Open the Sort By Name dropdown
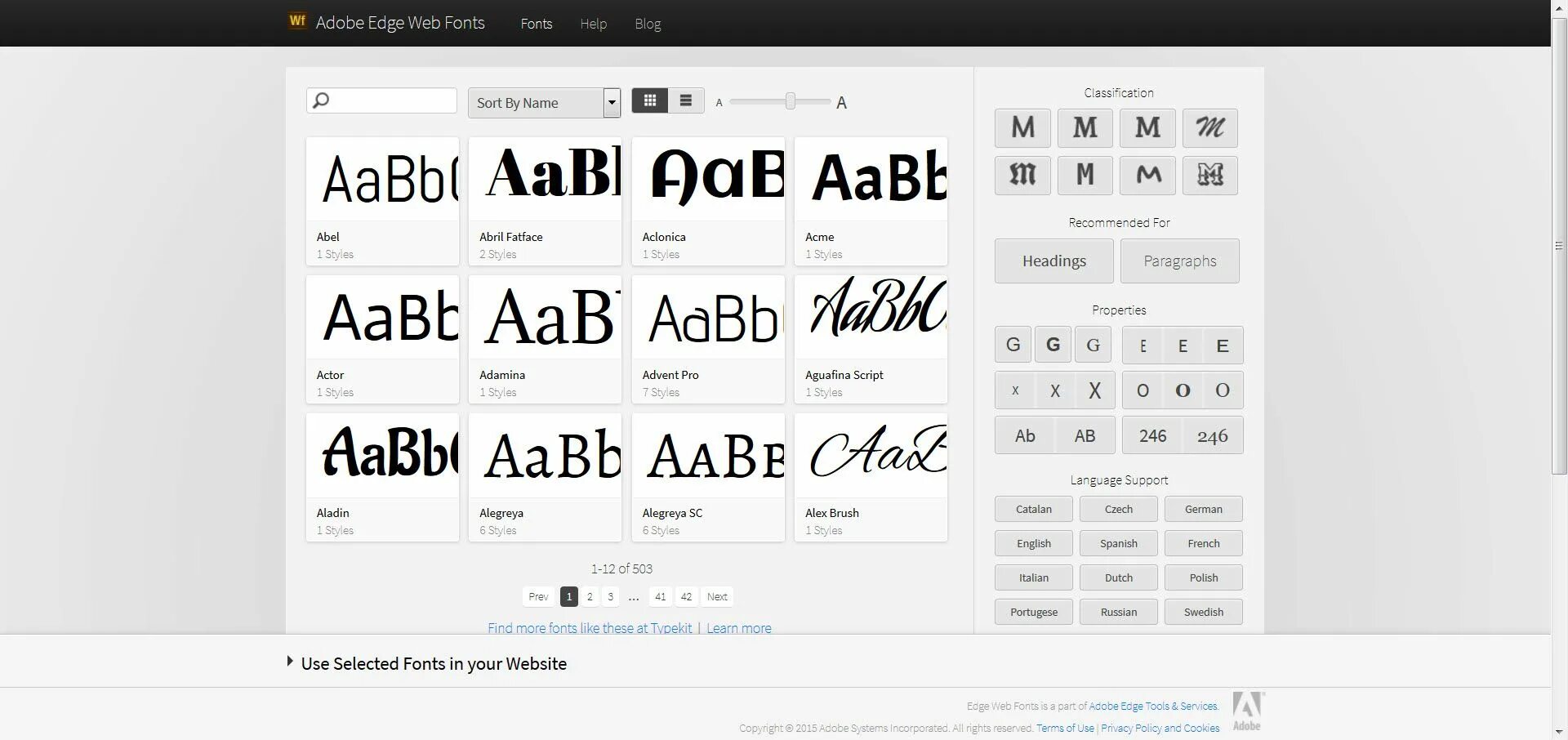1568x740 pixels. pyautogui.click(x=544, y=103)
